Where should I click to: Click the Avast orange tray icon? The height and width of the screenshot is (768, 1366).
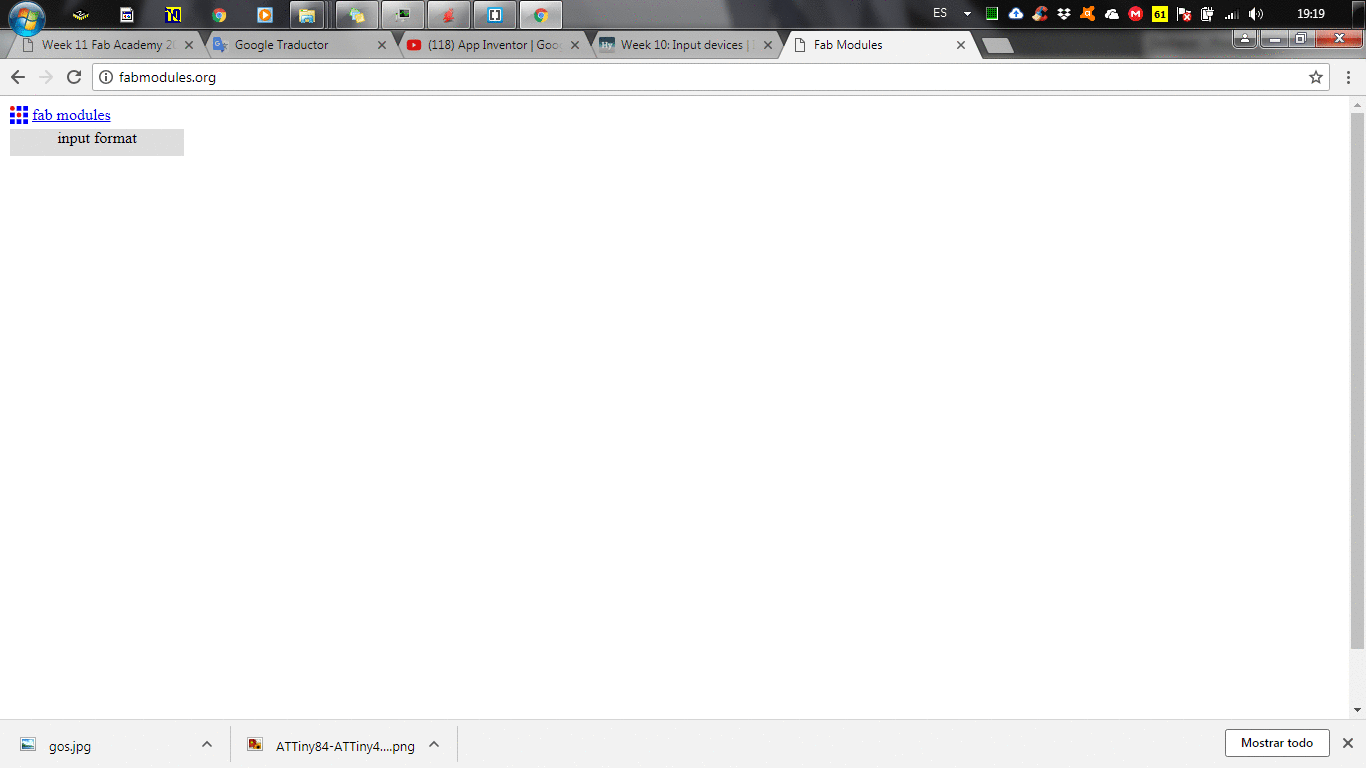point(1088,14)
